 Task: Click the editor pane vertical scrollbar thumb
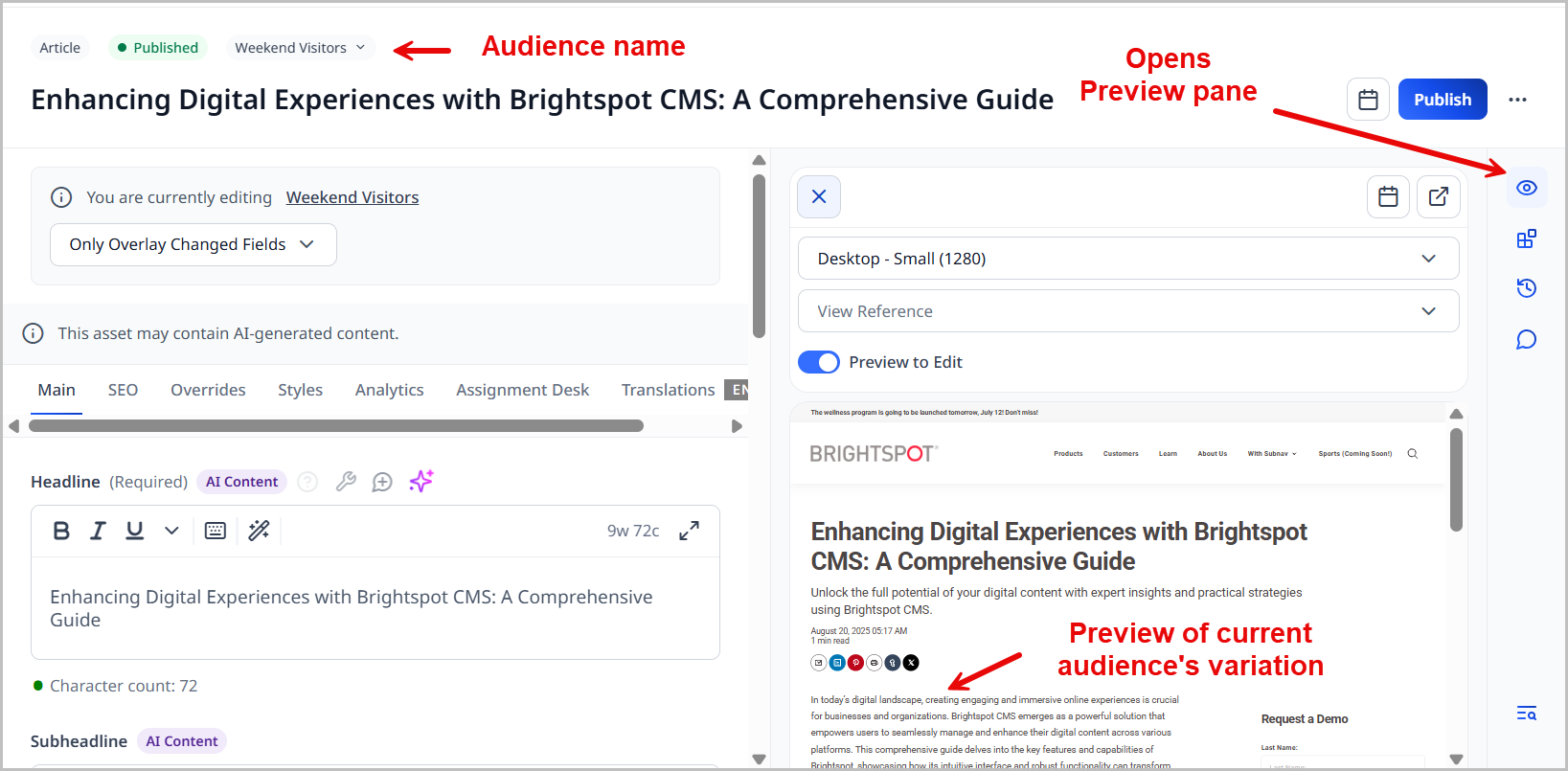pyautogui.click(x=759, y=256)
